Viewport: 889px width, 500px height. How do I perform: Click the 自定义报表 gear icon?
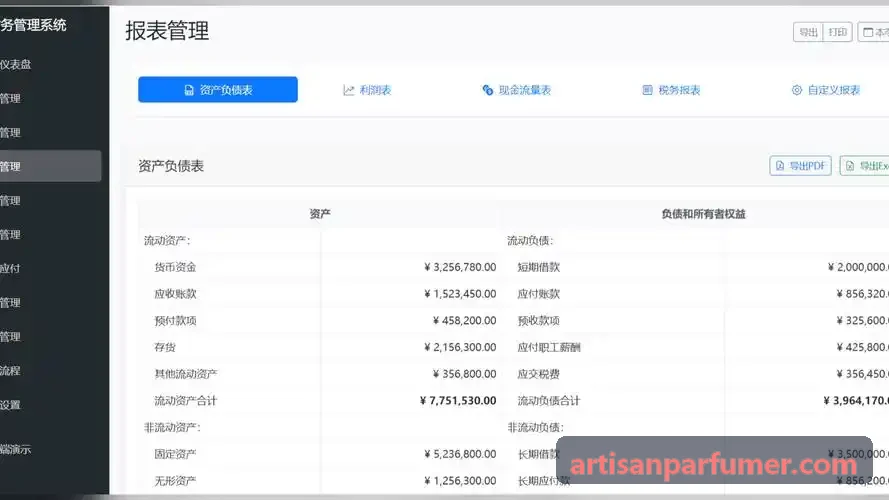point(797,90)
